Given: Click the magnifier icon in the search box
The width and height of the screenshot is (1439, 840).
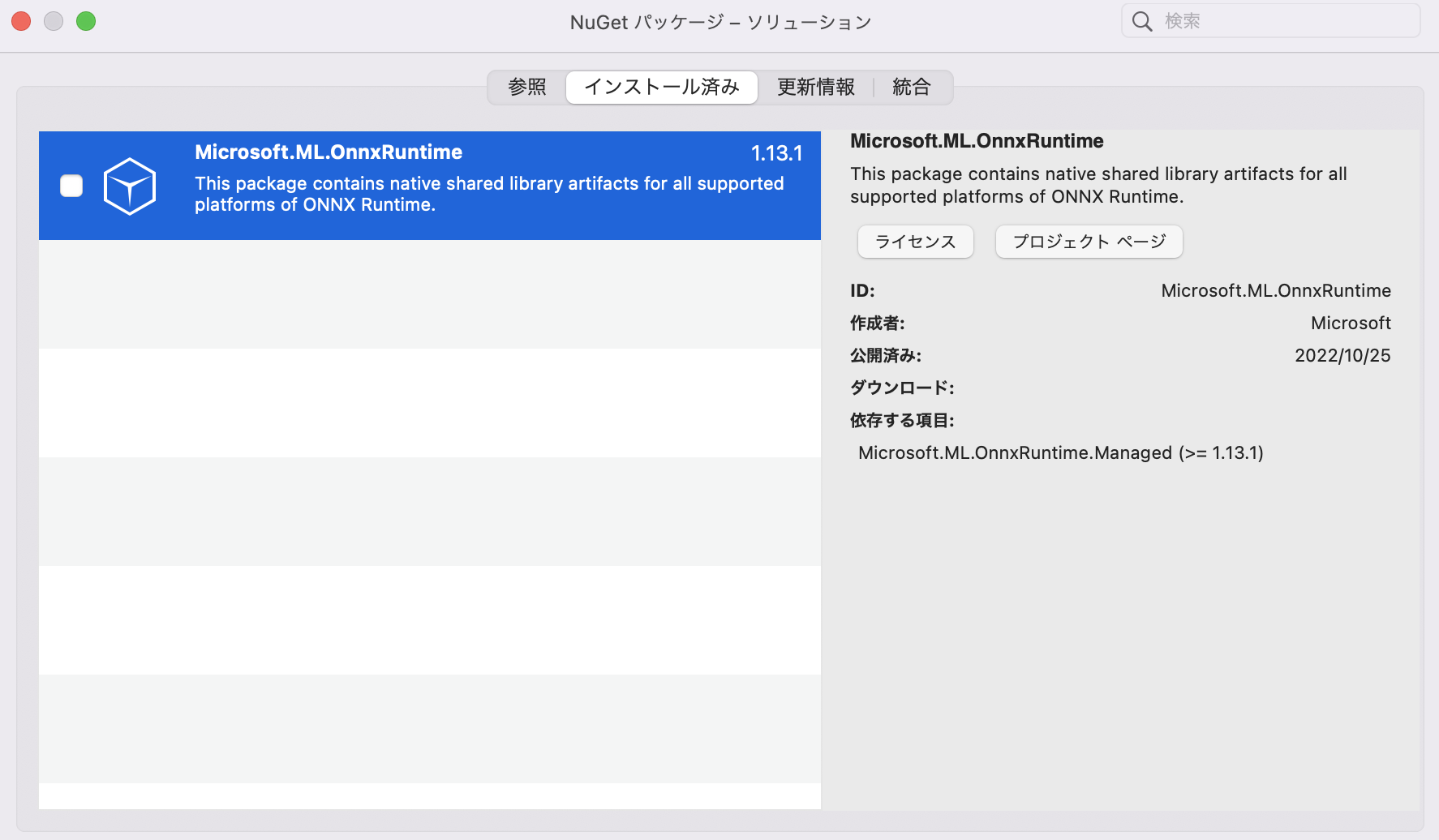Looking at the screenshot, I should (1142, 21).
